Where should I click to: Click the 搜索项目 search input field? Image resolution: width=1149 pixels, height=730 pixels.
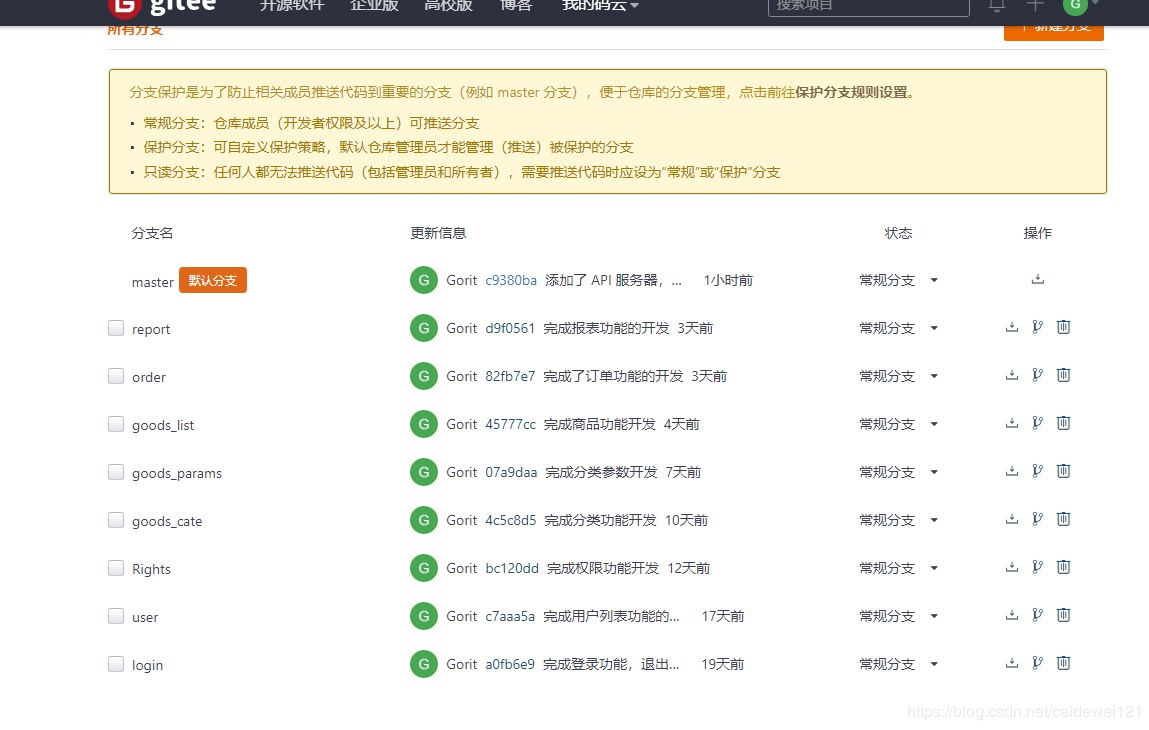click(x=868, y=7)
